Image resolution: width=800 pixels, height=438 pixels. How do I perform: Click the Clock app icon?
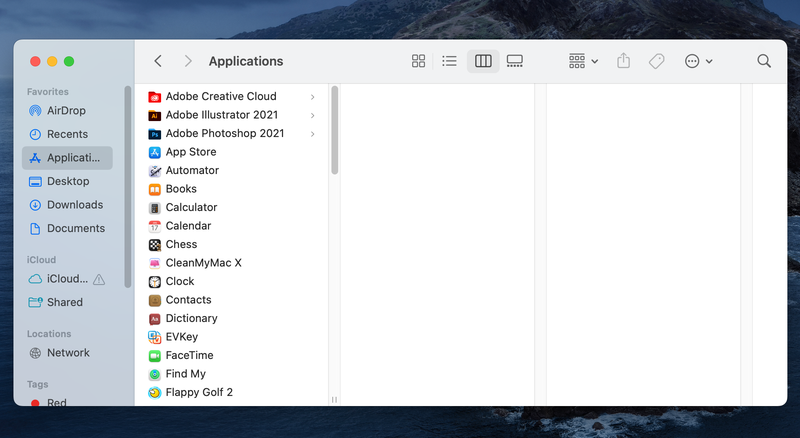[x=155, y=282]
